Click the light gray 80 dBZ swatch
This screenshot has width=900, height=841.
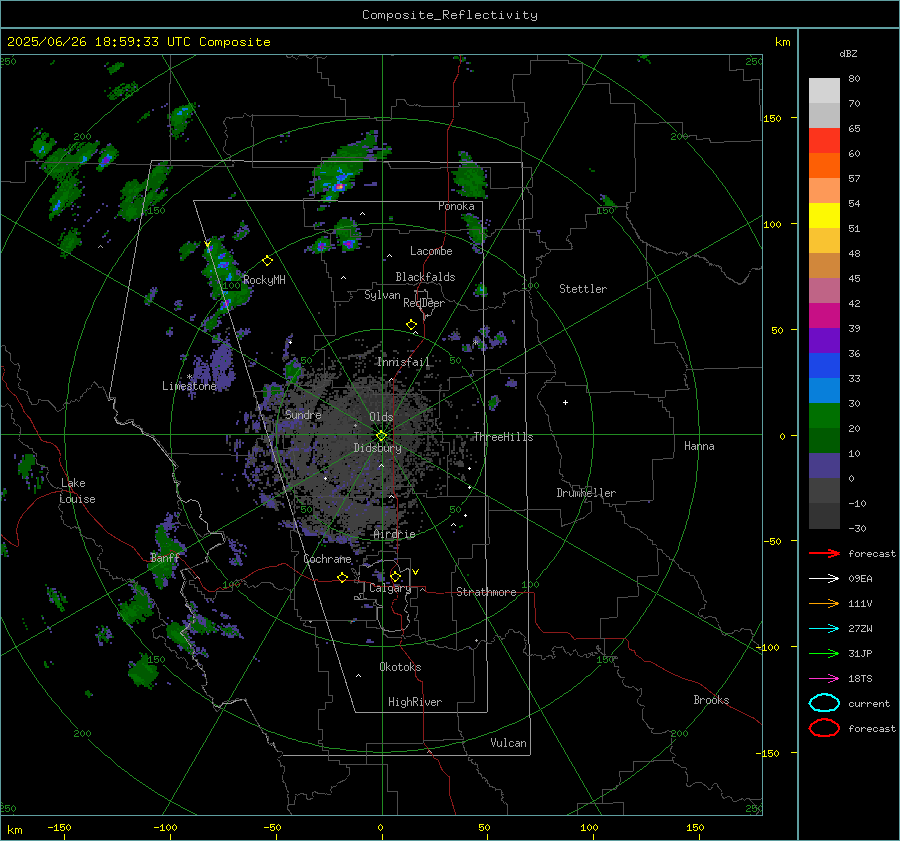[x=824, y=90]
